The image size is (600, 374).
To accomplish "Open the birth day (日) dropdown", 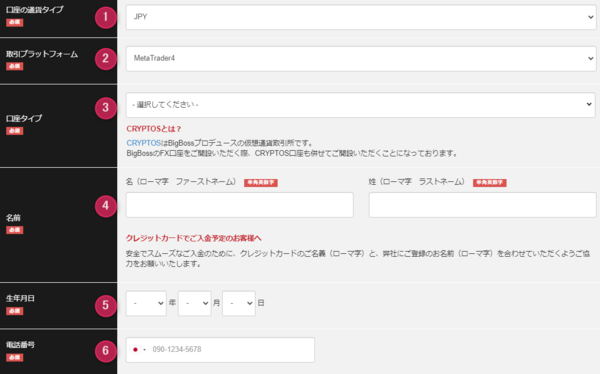I will tap(239, 303).
